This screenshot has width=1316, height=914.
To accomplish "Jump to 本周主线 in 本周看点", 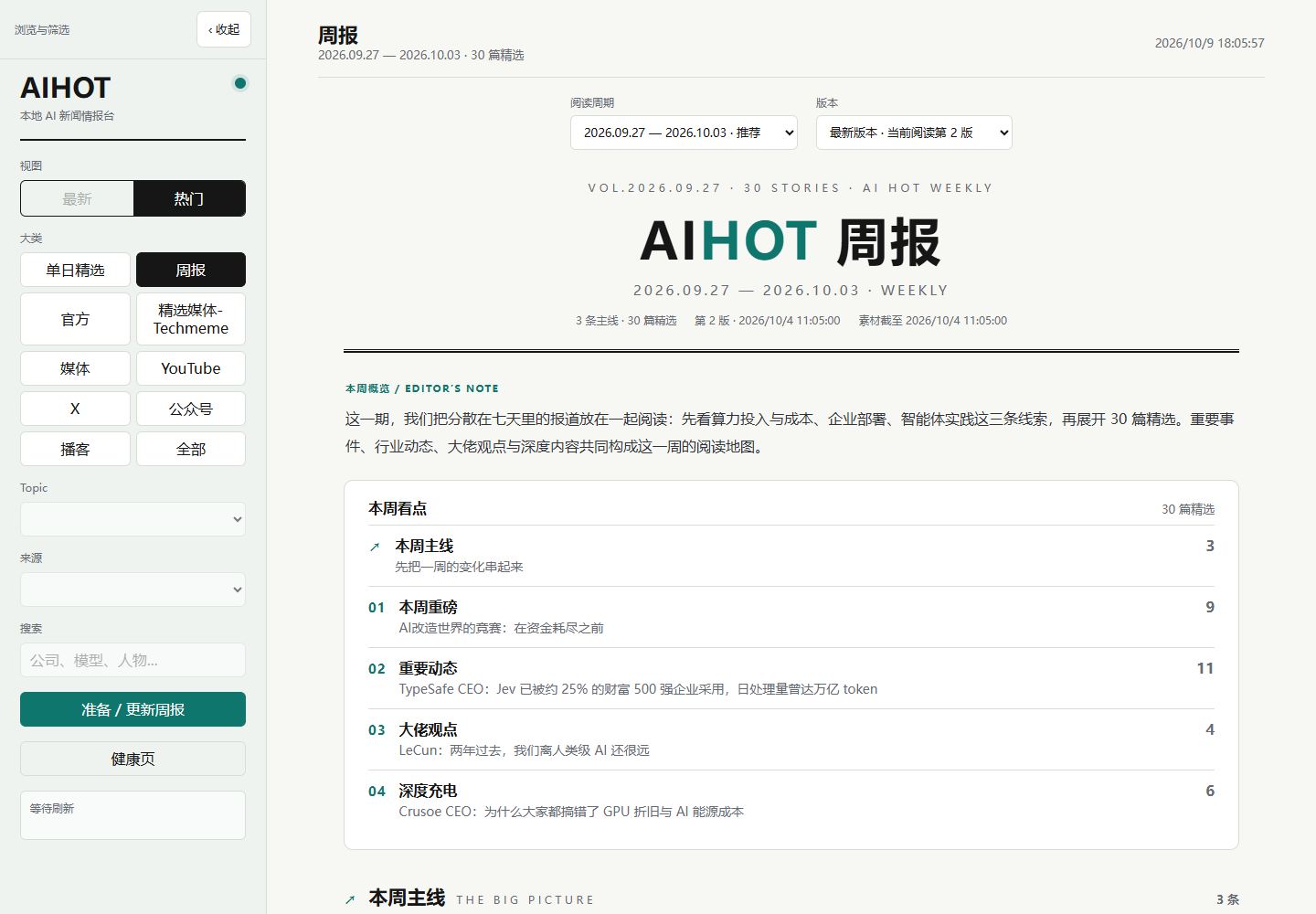I will [791, 556].
